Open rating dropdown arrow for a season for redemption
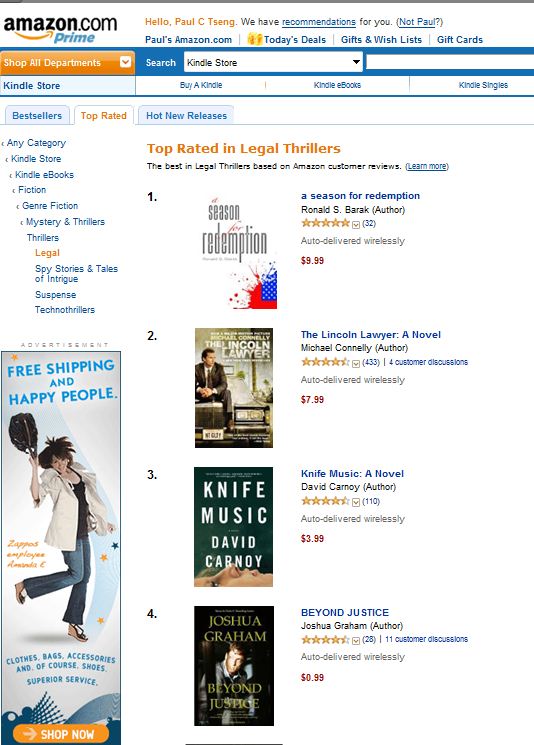534x745 pixels. tap(356, 224)
